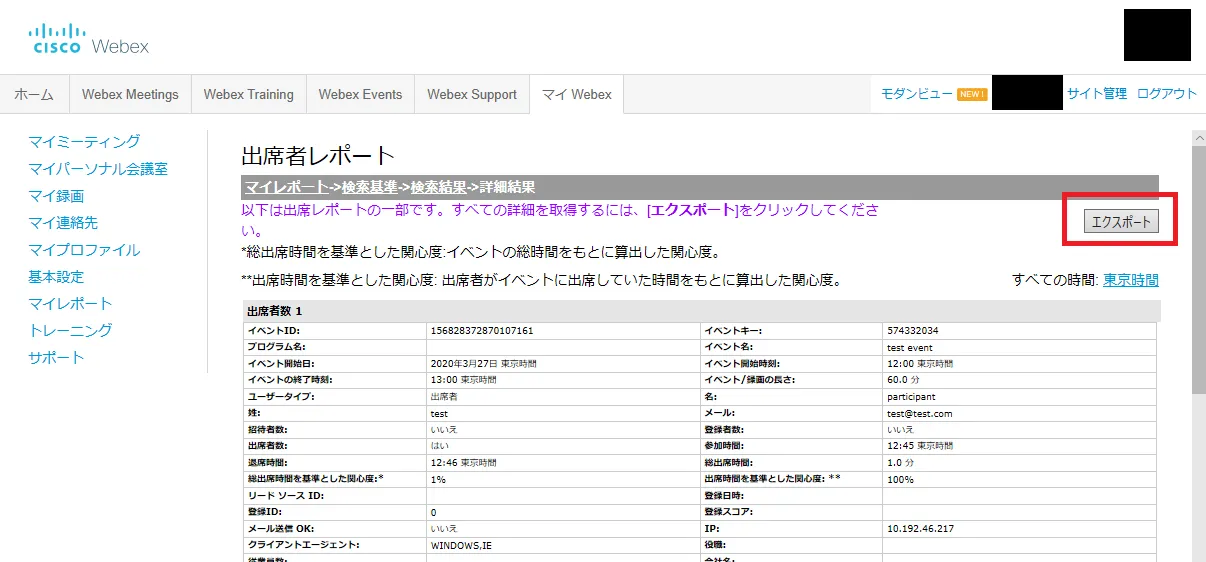Viewport: 1206px width, 562px height.
Task: Click the マイレポート breadcrumb link
Action: 286,187
